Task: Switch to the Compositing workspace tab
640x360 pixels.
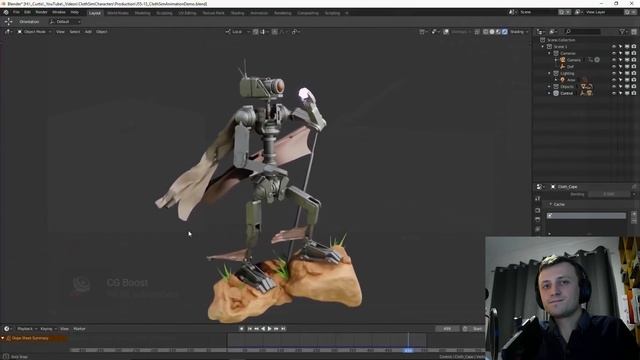Action: (x=308, y=13)
